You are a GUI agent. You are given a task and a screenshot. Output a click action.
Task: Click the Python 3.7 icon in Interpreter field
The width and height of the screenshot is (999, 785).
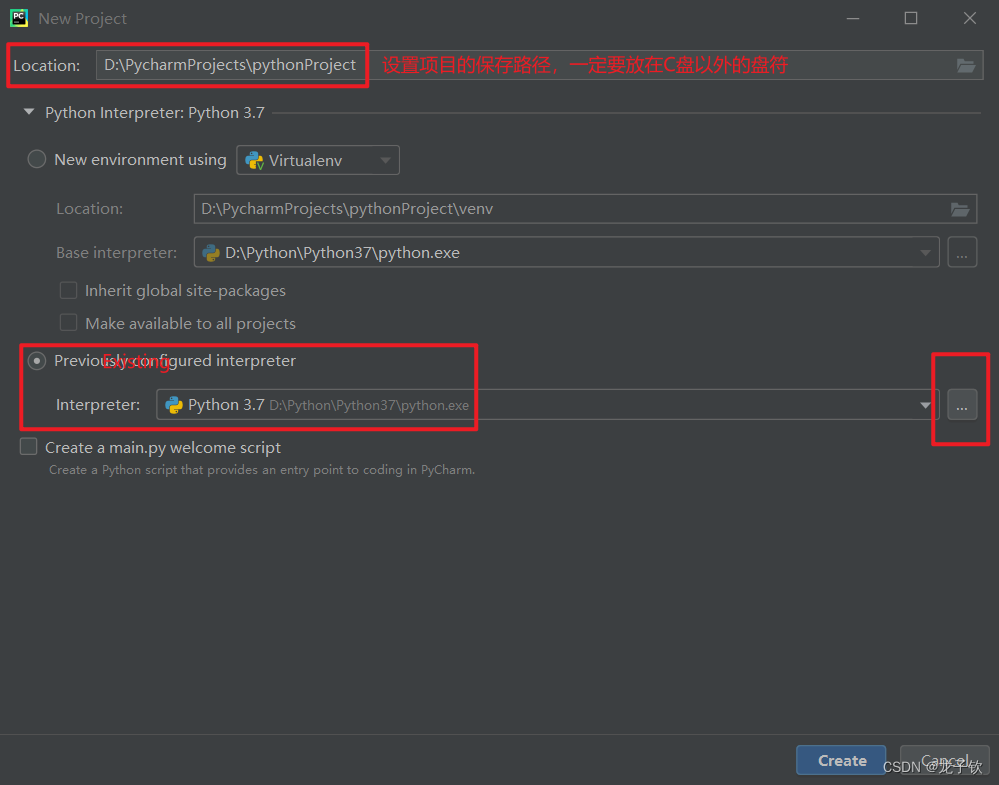pos(172,405)
